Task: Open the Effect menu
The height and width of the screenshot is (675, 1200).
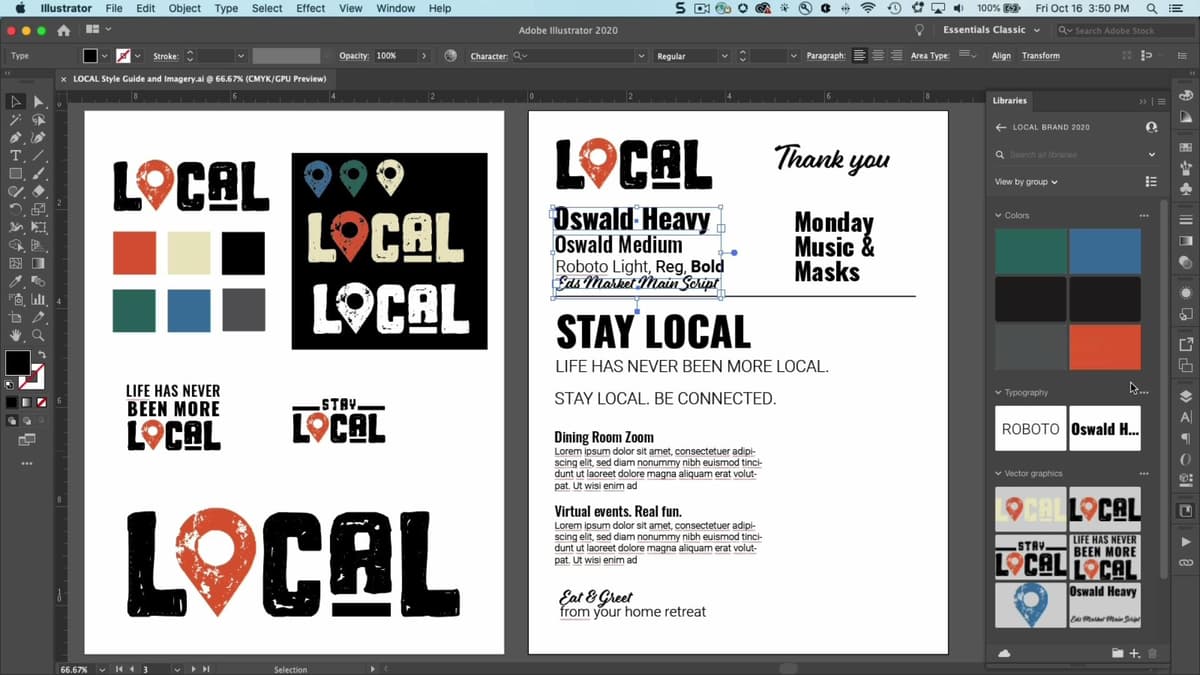Action: [x=311, y=8]
